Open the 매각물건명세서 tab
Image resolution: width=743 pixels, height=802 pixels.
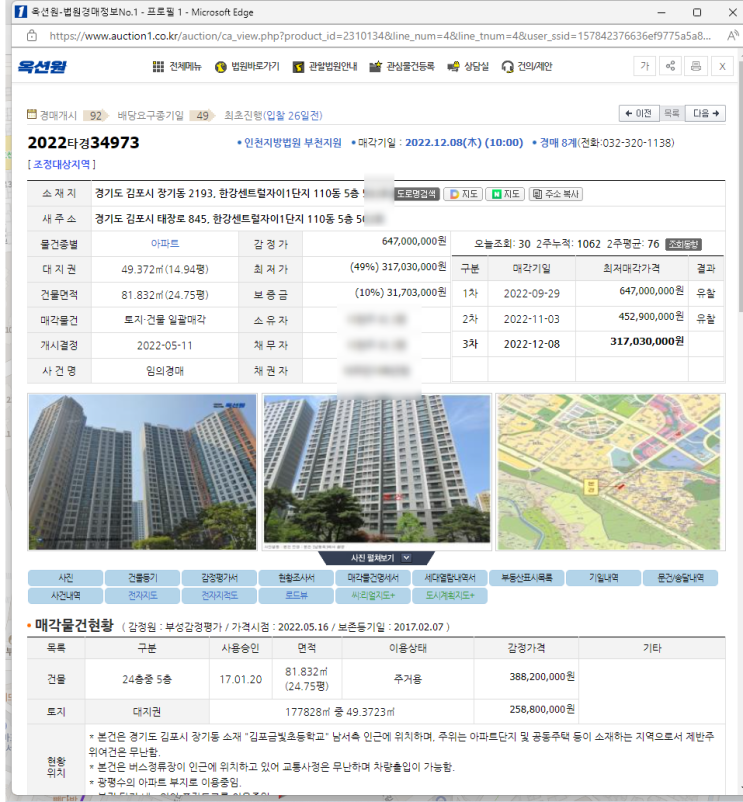click(373, 577)
